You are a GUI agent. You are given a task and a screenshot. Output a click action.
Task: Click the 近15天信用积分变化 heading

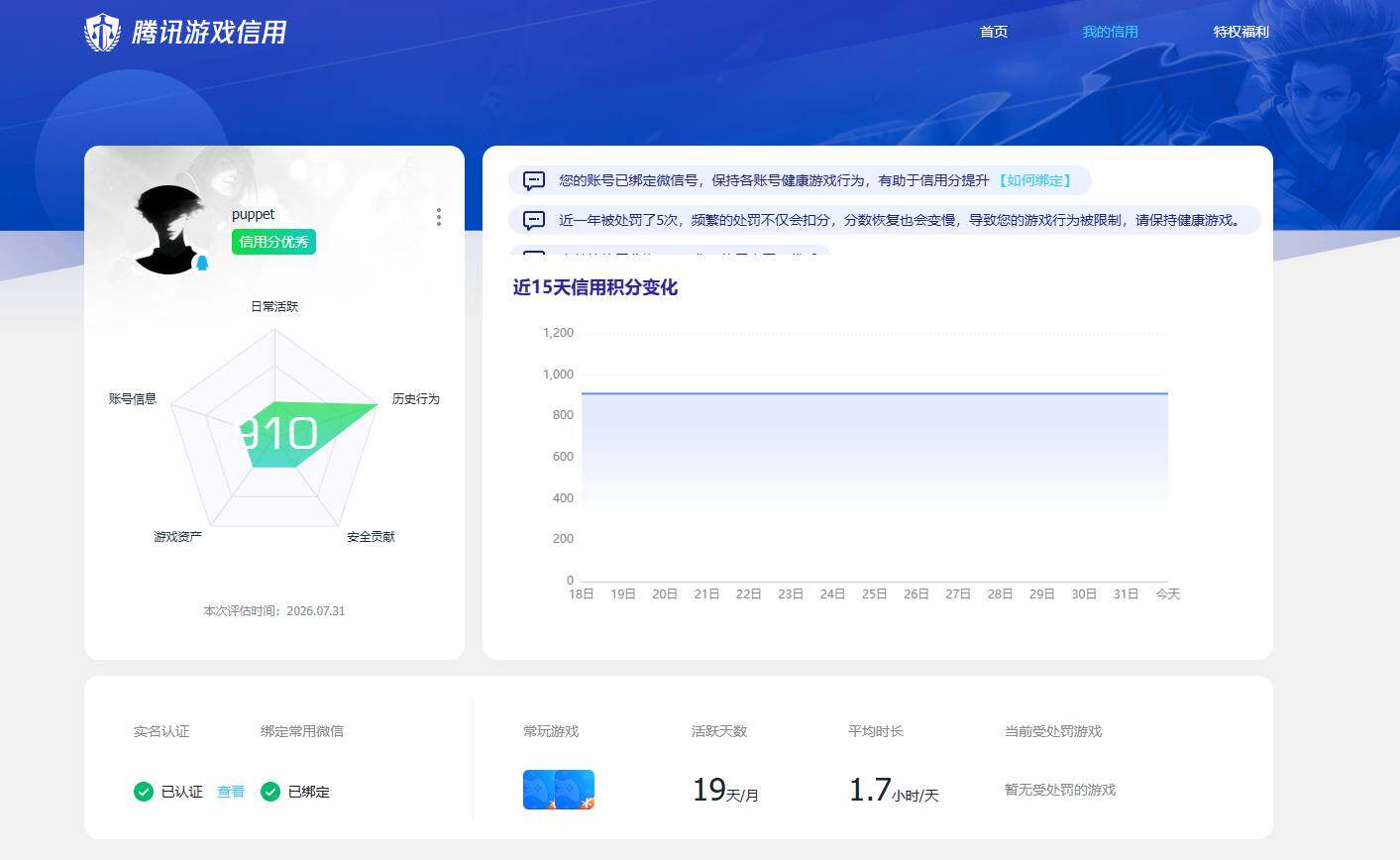point(595,287)
